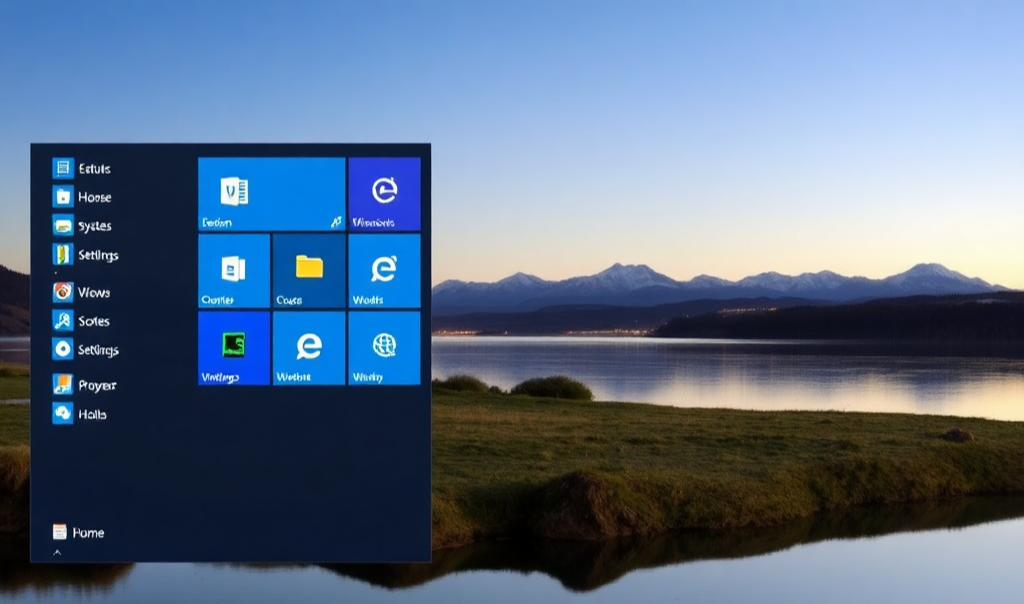
Task: Launch the Wodts browser tile
Action: coord(384,270)
